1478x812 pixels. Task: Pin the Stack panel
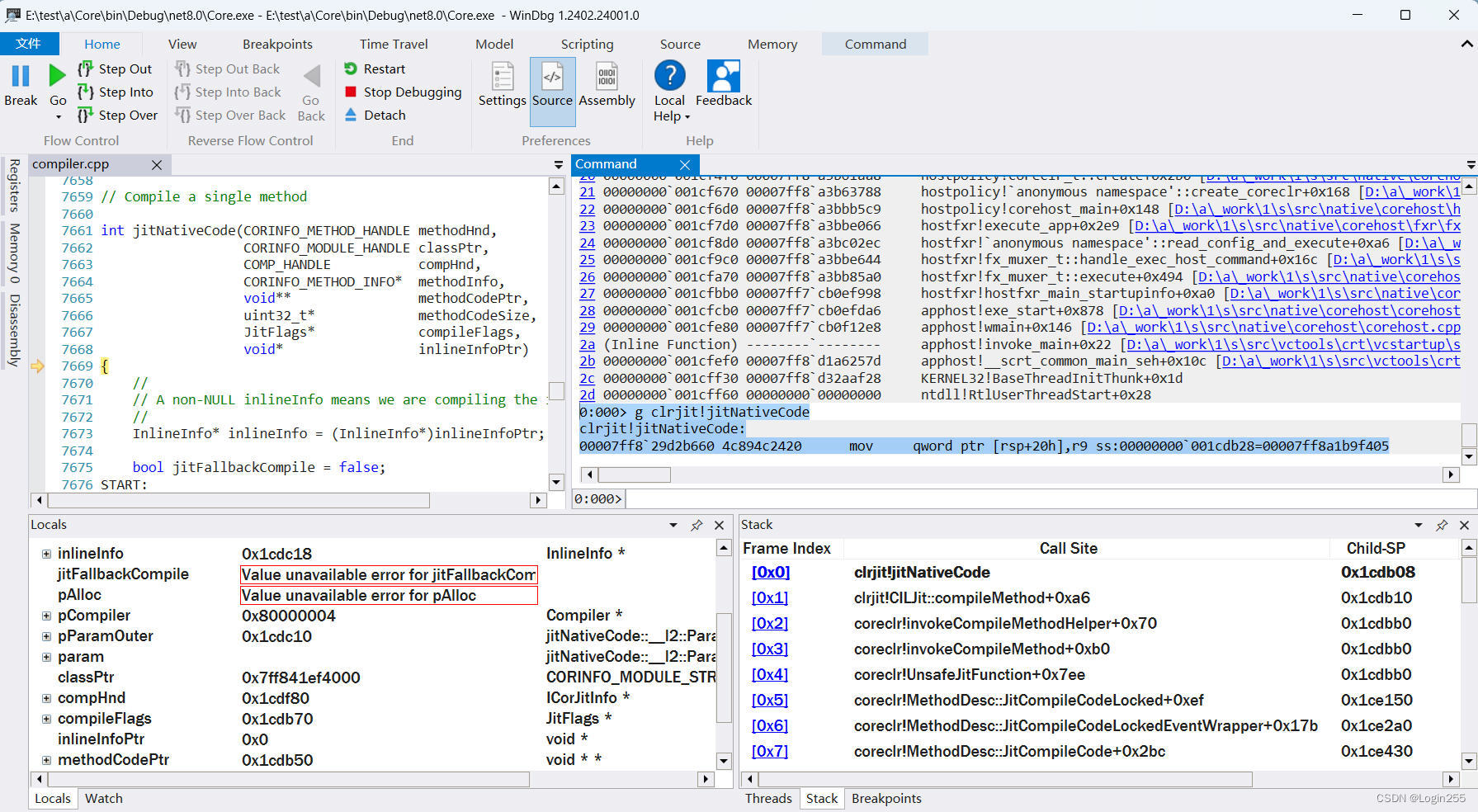coord(1442,525)
